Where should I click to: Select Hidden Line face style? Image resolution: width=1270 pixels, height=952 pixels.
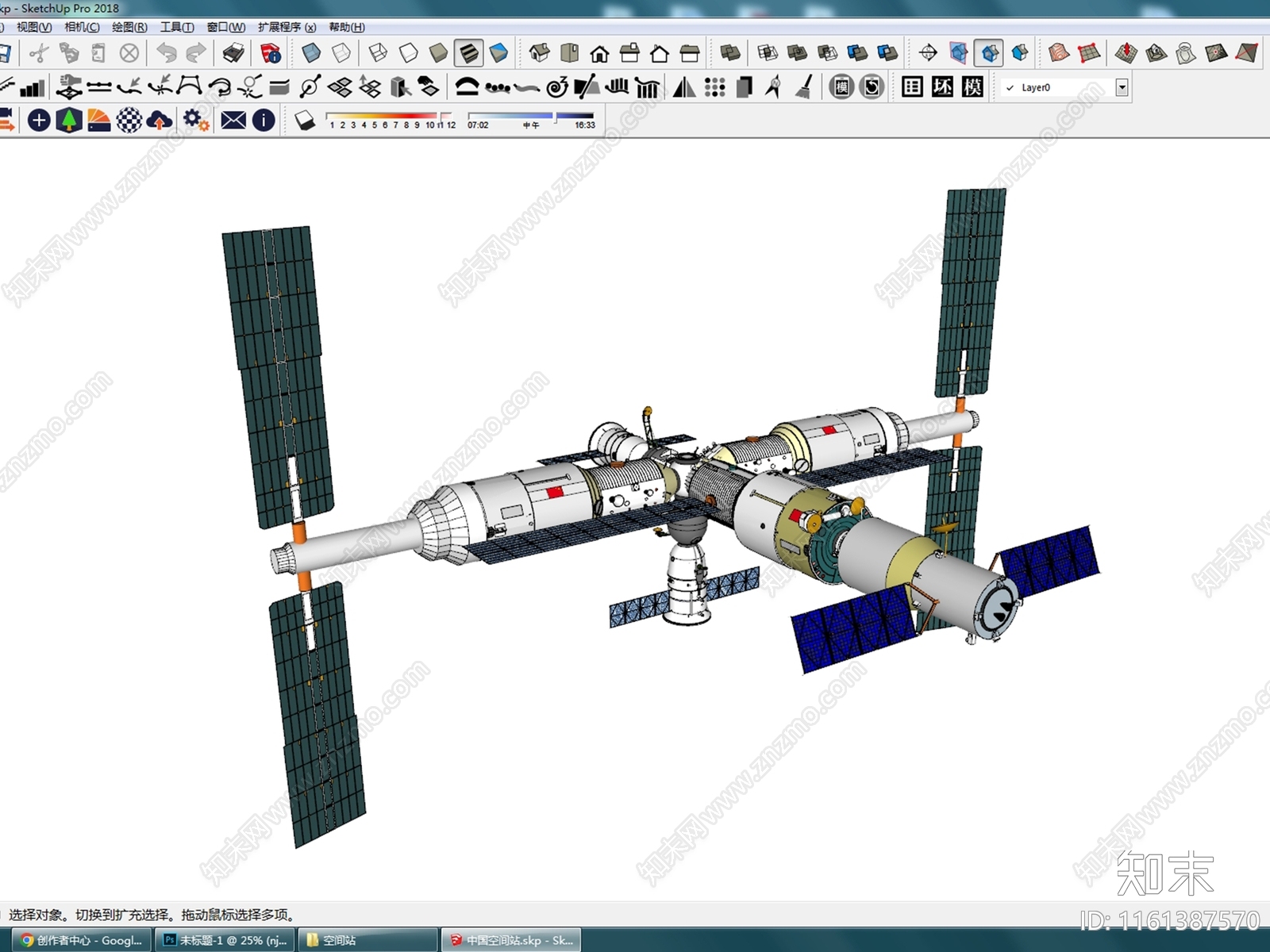[409, 54]
